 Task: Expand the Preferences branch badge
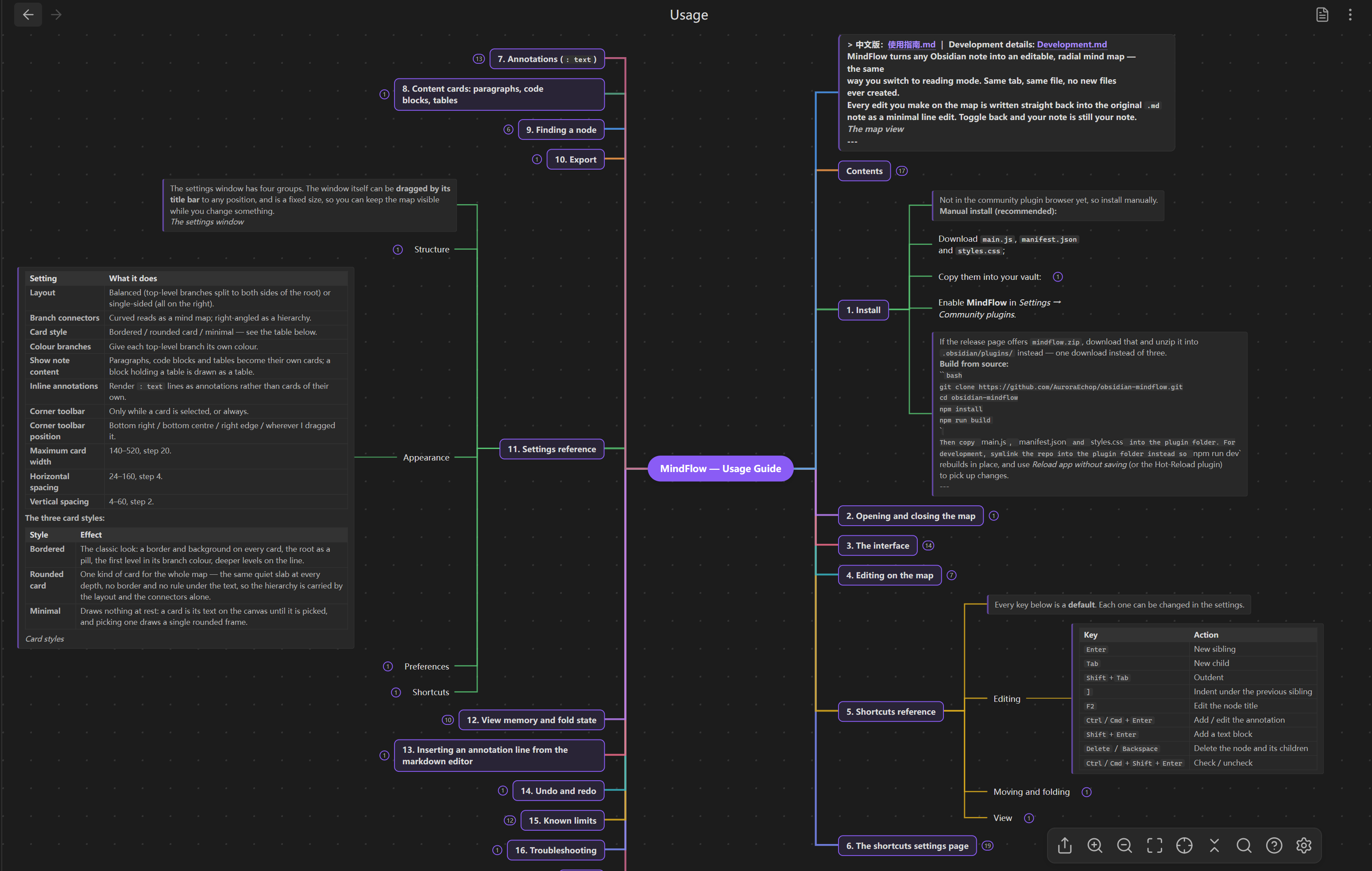click(x=388, y=666)
